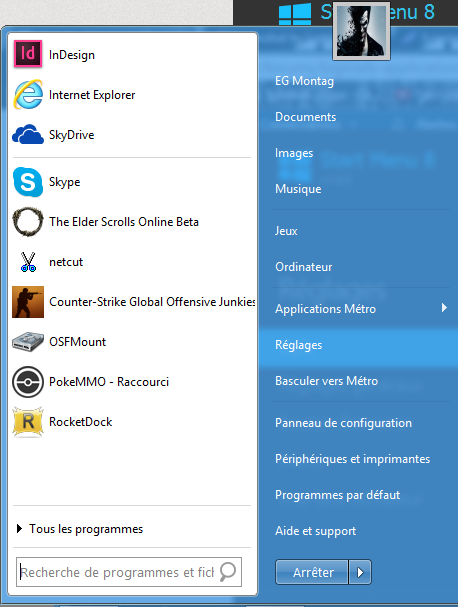
Task: Expand the Applications Métro arrow
Action: (x=444, y=307)
